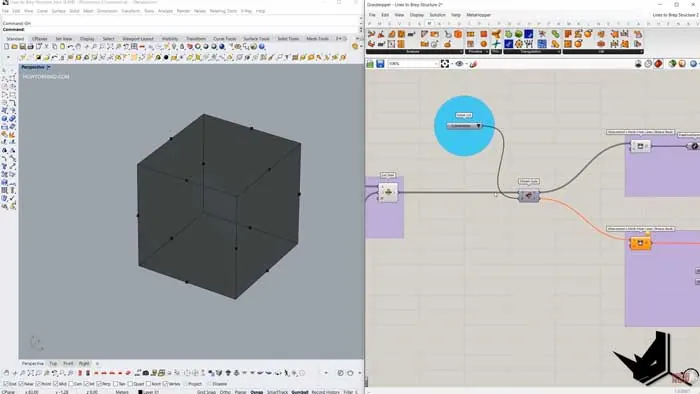The width and height of the screenshot is (700, 394).
Task: Expand the Triangulation panel dropdown bar
Action: coord(532,52)
